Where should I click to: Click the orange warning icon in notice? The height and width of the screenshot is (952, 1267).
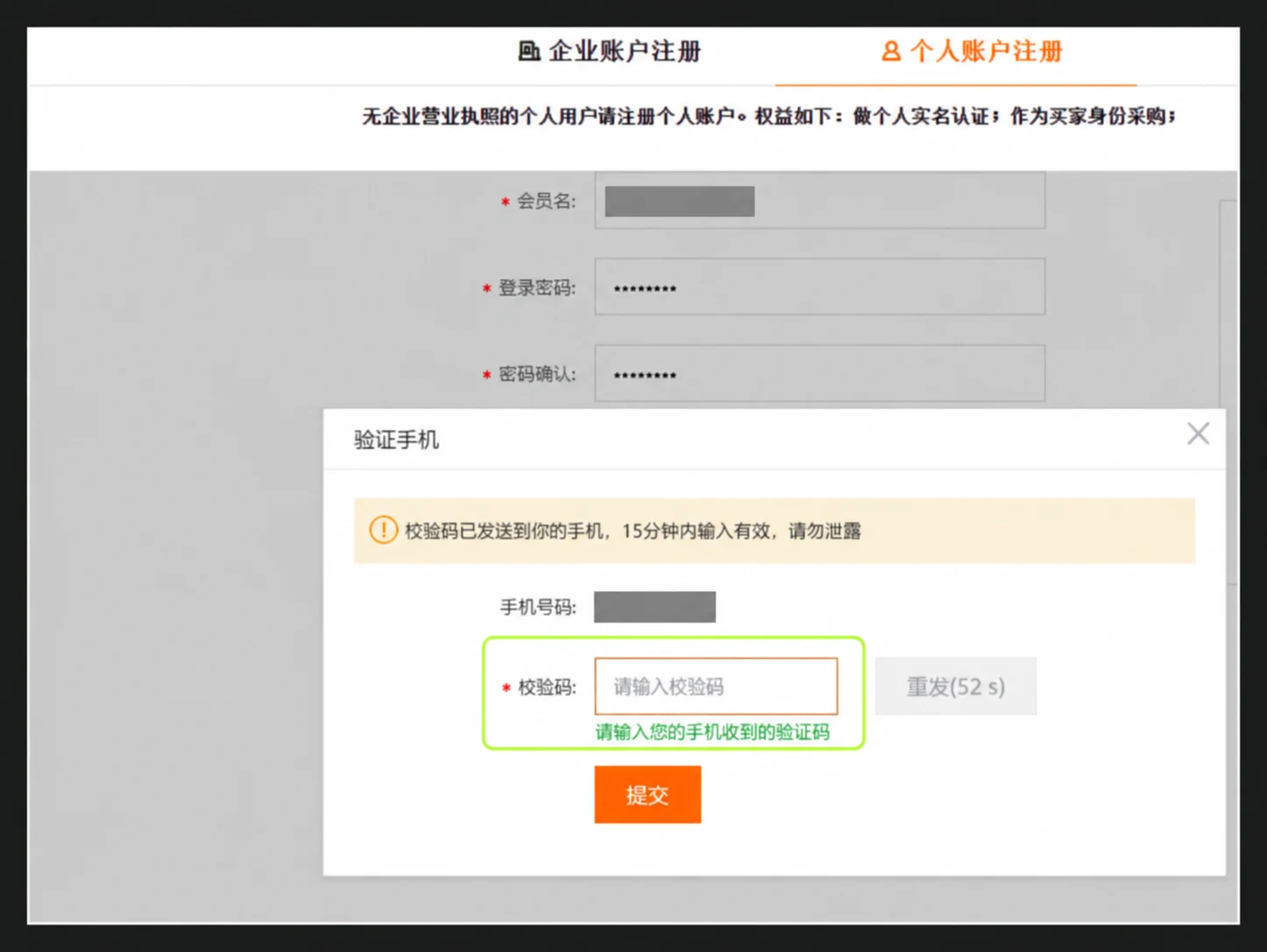pyautogui.click(x=383, y=530)
